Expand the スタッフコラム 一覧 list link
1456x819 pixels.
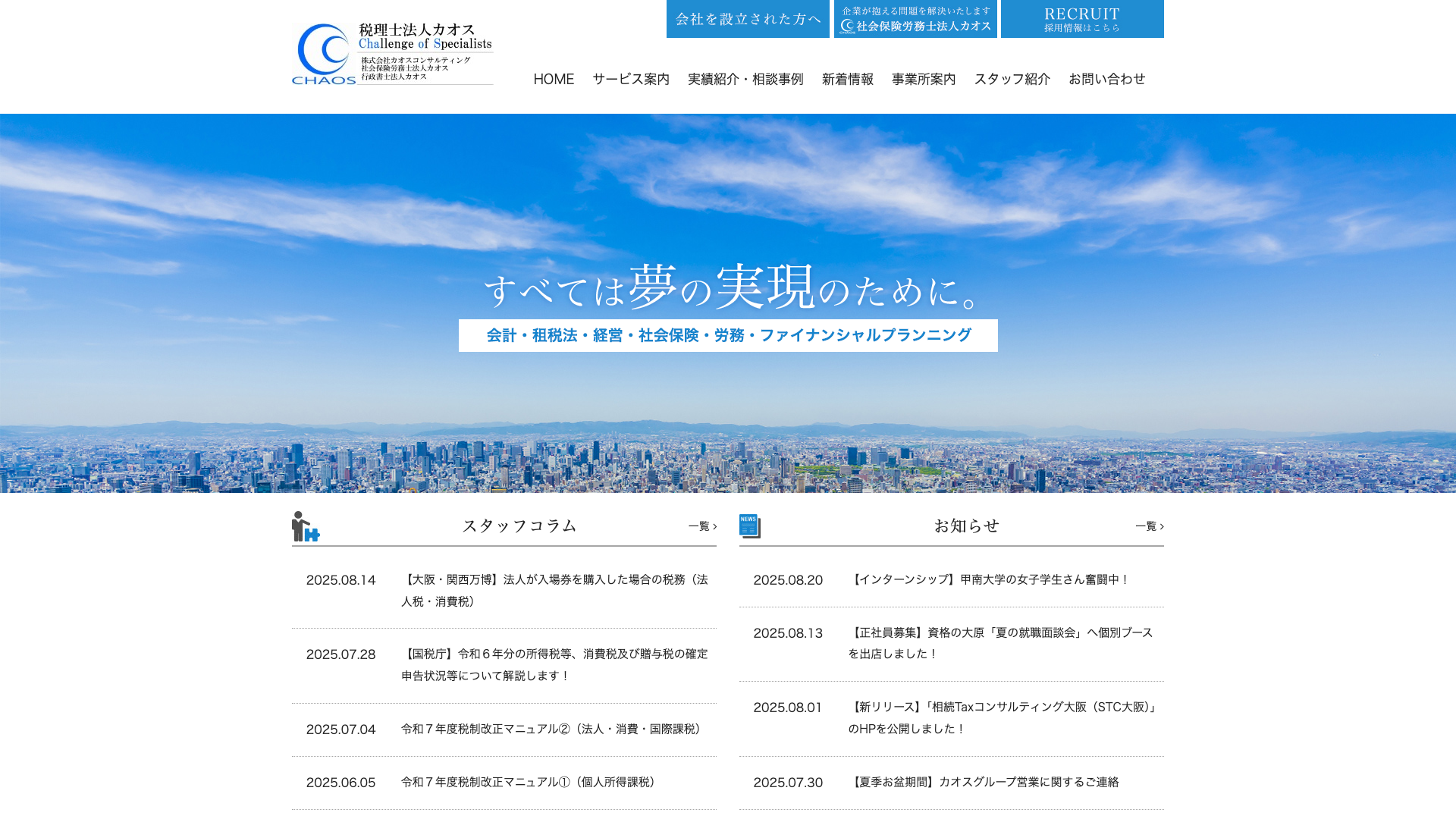(702, 526)
